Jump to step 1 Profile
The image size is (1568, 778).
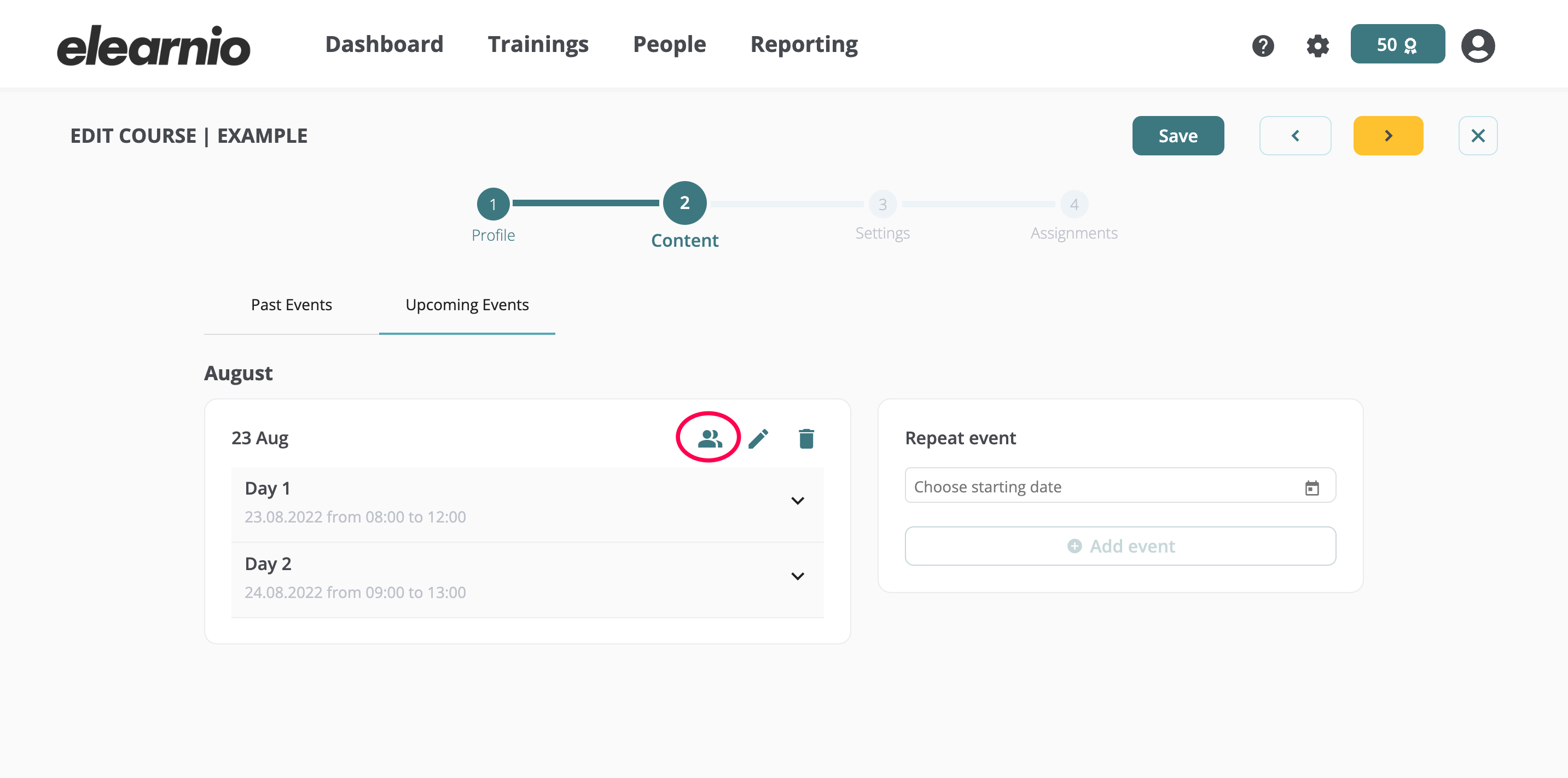tap(493, 205)
